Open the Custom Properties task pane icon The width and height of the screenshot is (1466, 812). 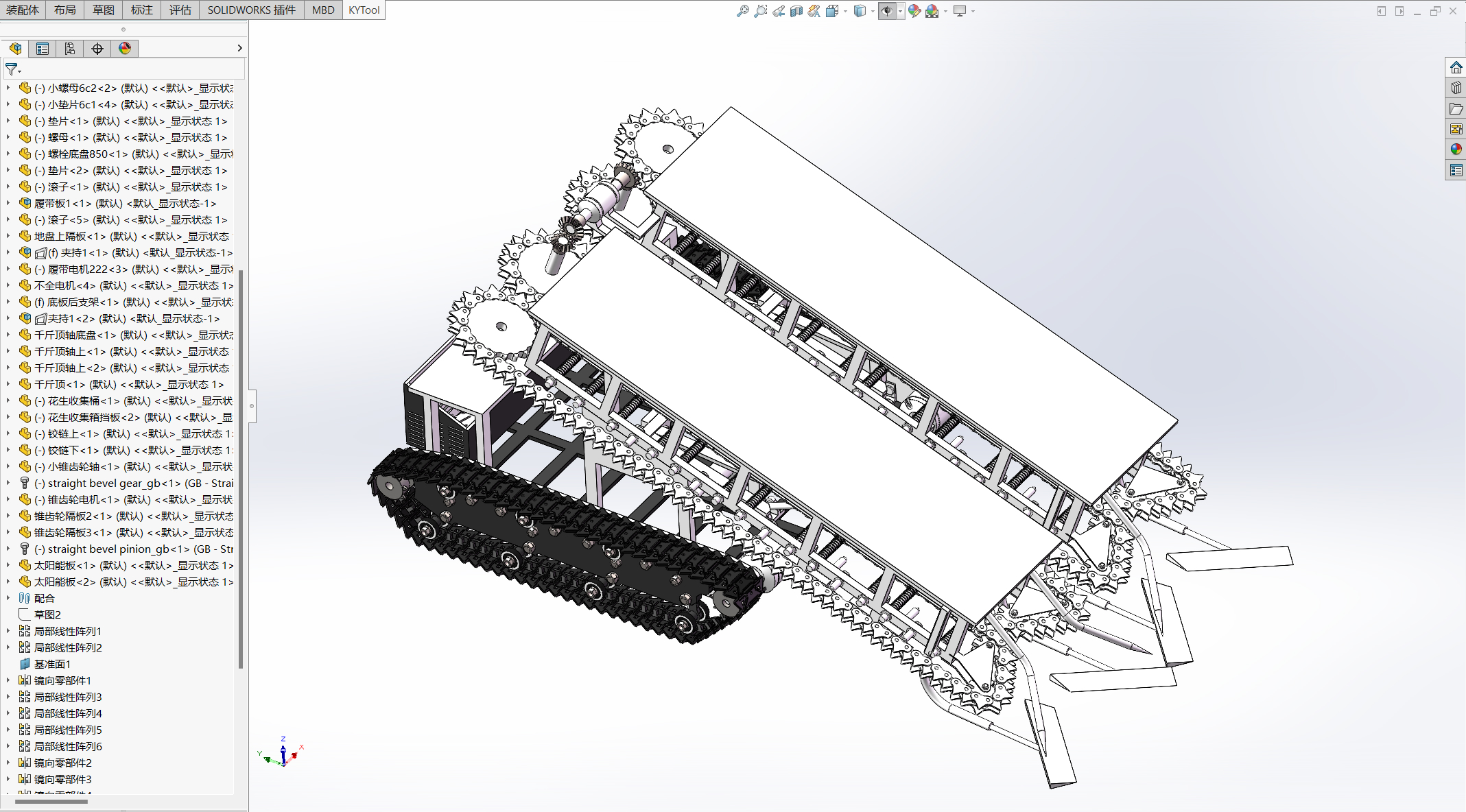coord(1456,170)
